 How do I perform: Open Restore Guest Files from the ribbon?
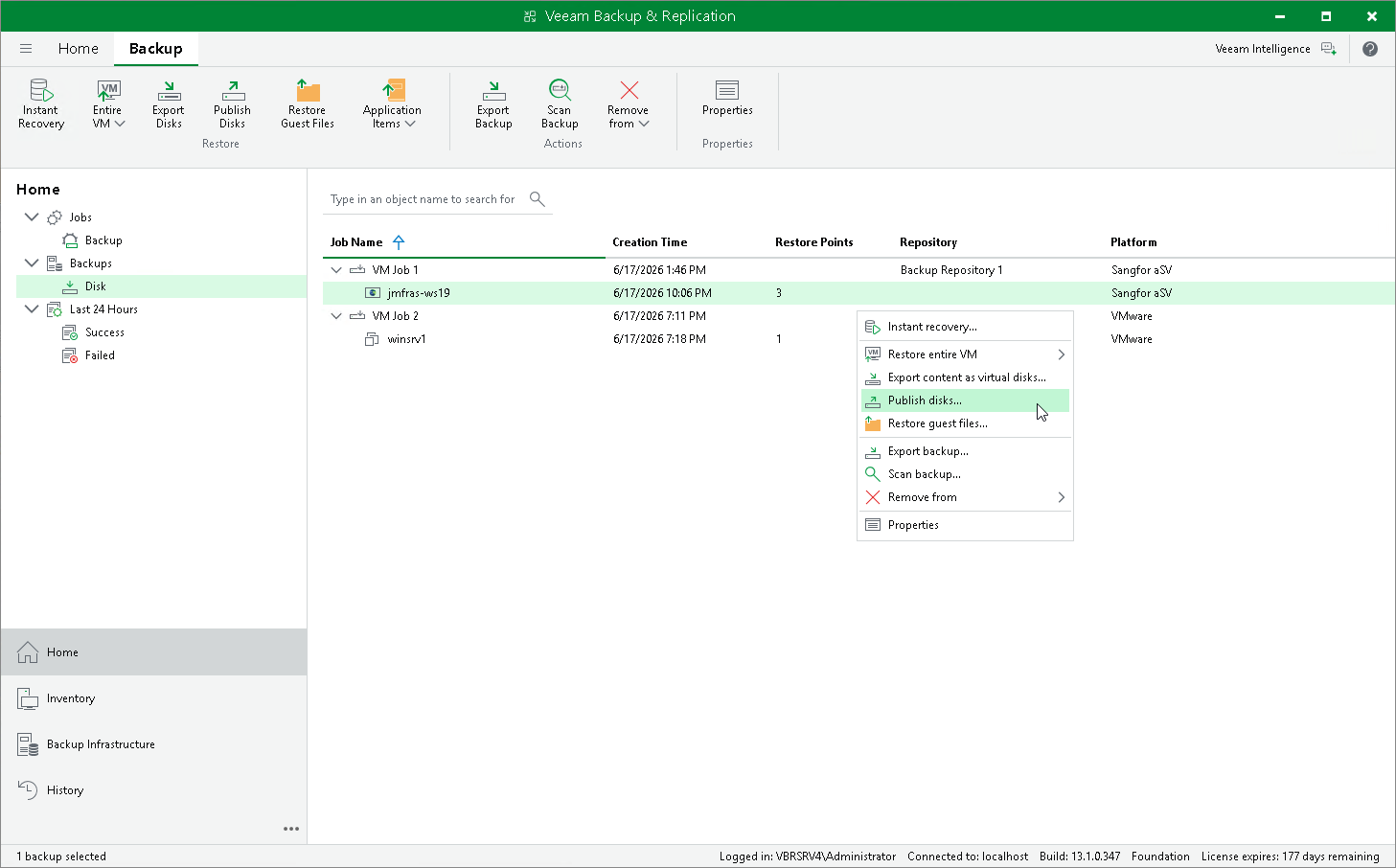pyautogui.click(x=308, y=103)
